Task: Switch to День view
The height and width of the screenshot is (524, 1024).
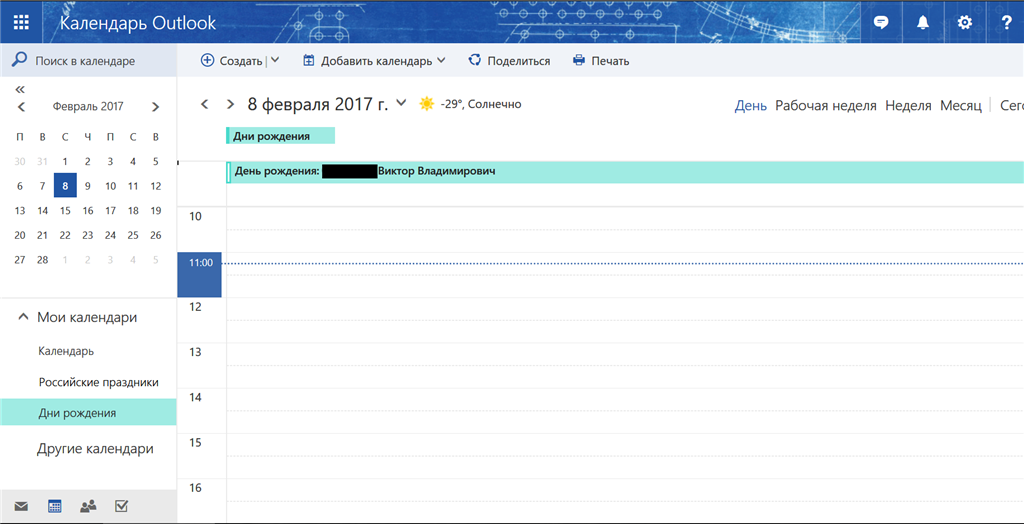Action: tap(750, 106)
